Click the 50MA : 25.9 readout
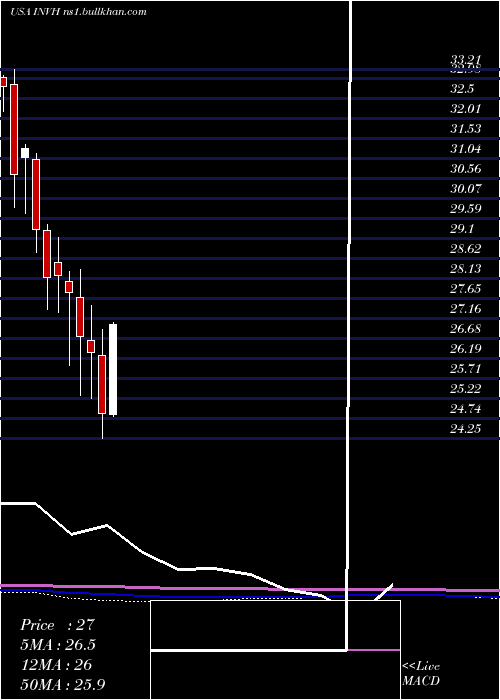Viewport: 500px width, 700px height. tap(63, 685)
